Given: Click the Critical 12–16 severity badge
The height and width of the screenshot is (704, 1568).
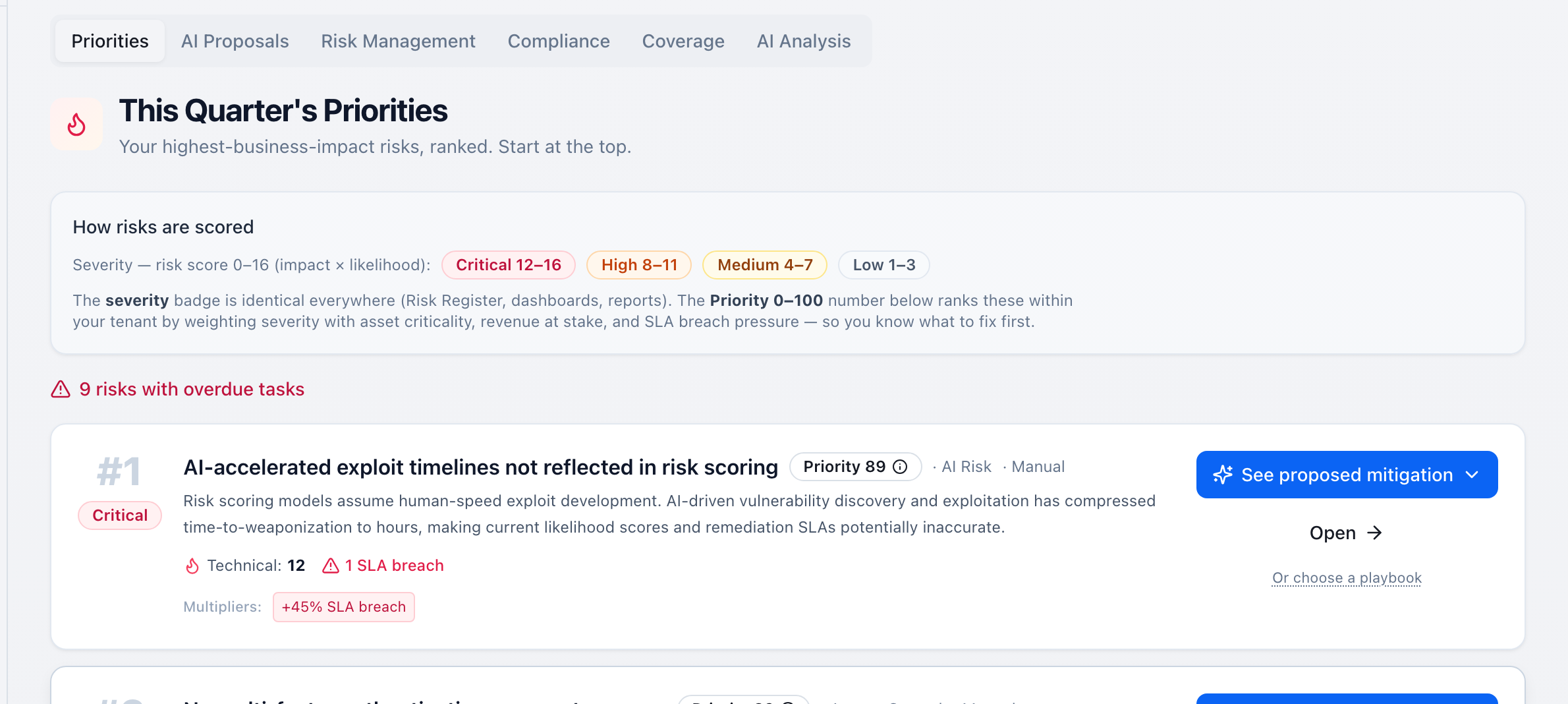Looking at the screenshot, I should [509, 265].
